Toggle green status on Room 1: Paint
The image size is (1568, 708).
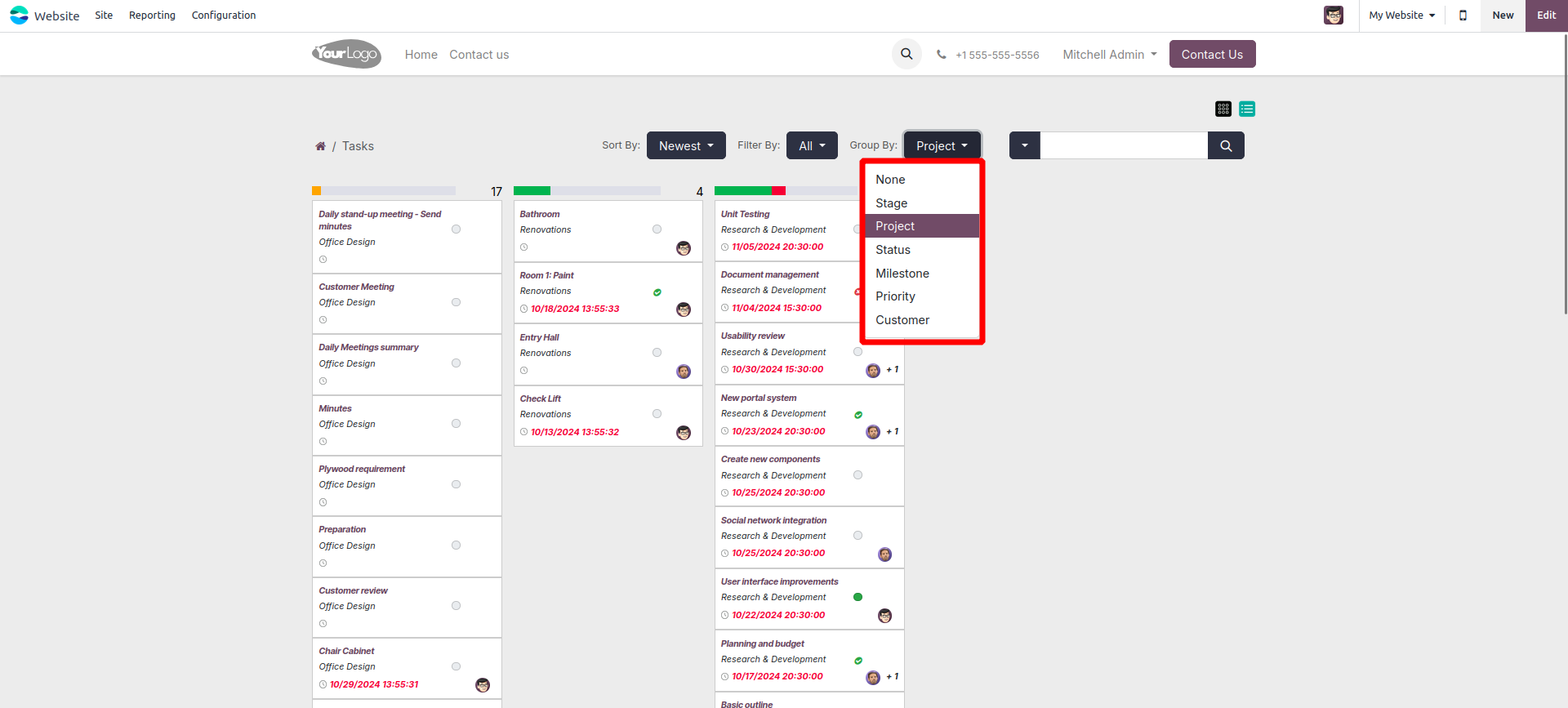[x=657, y=292]
